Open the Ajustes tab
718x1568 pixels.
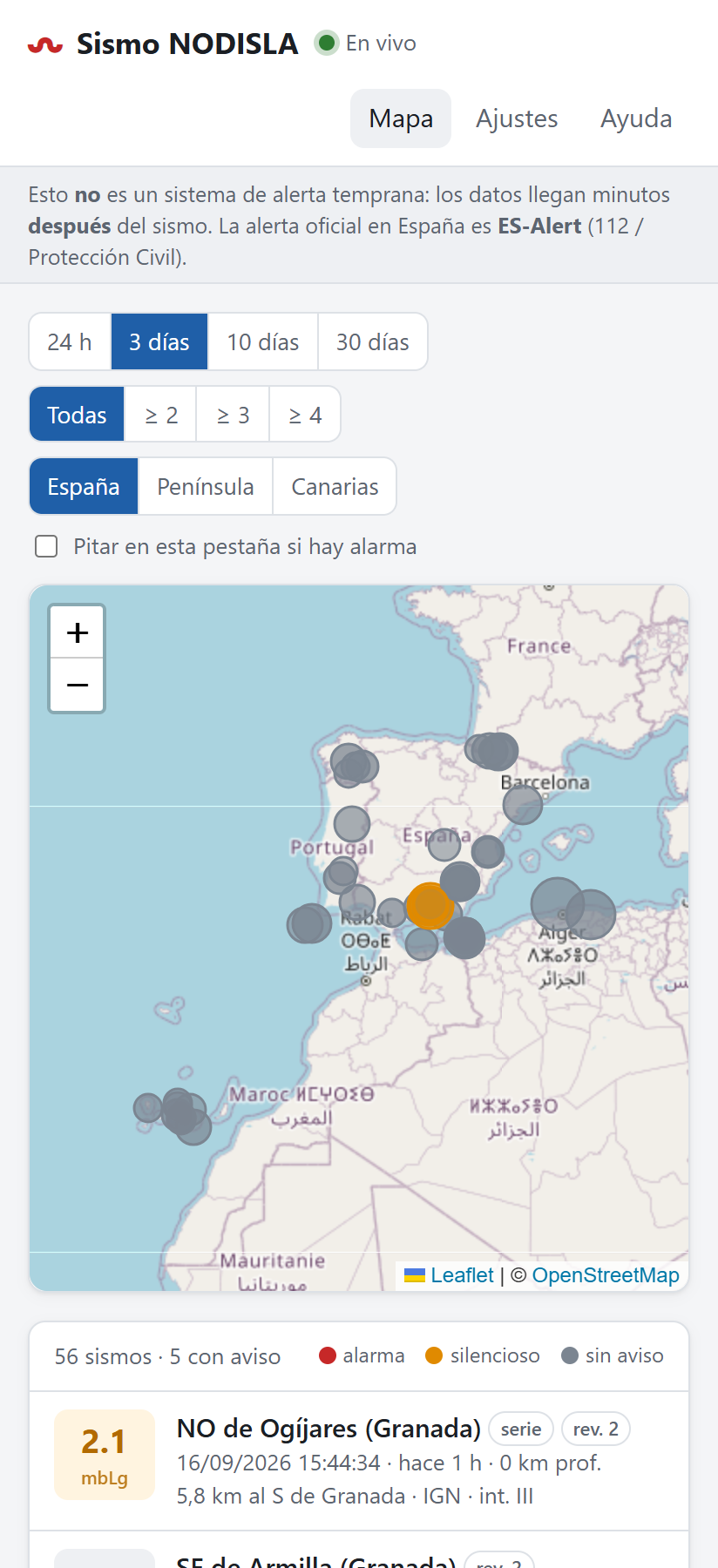tap(517, 118)
